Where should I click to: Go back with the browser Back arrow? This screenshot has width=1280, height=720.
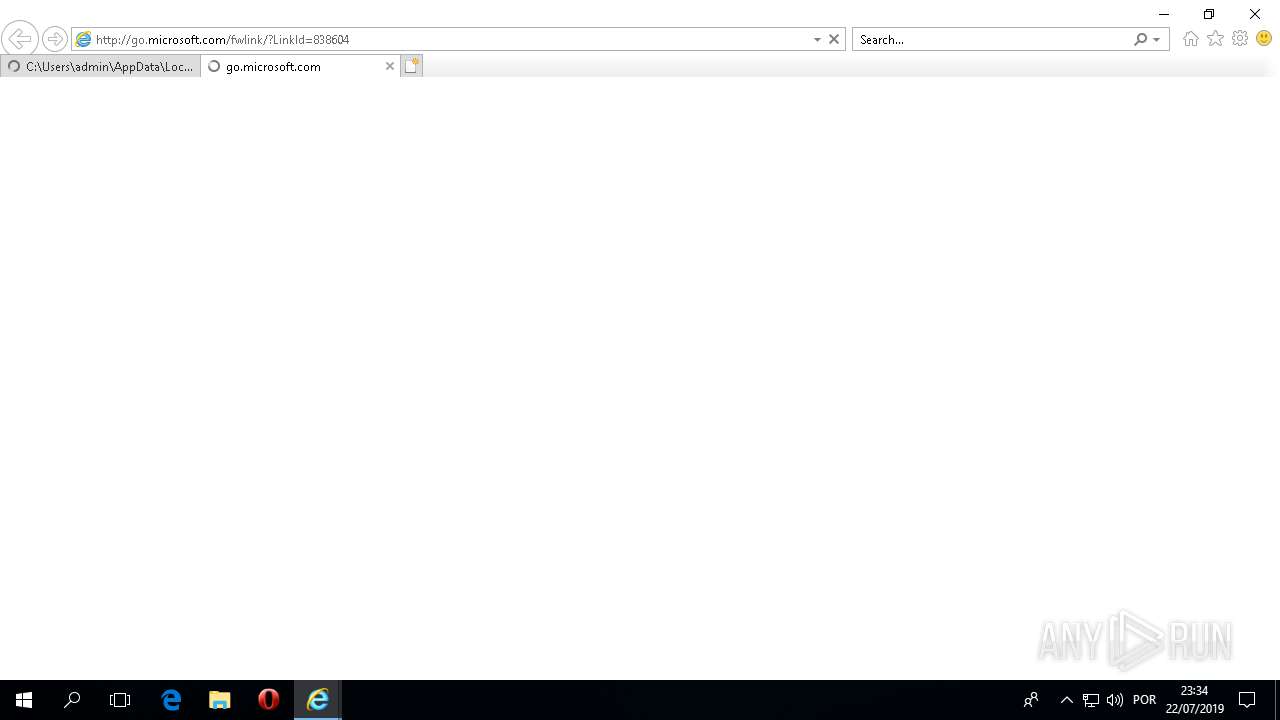(19, 39)
